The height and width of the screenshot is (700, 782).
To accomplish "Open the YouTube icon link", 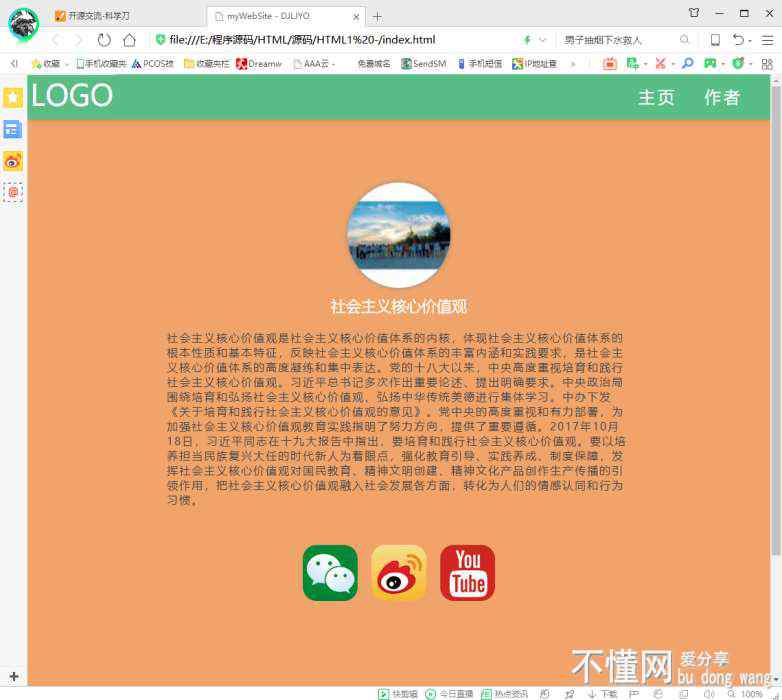I will click(x=467, y=573).
